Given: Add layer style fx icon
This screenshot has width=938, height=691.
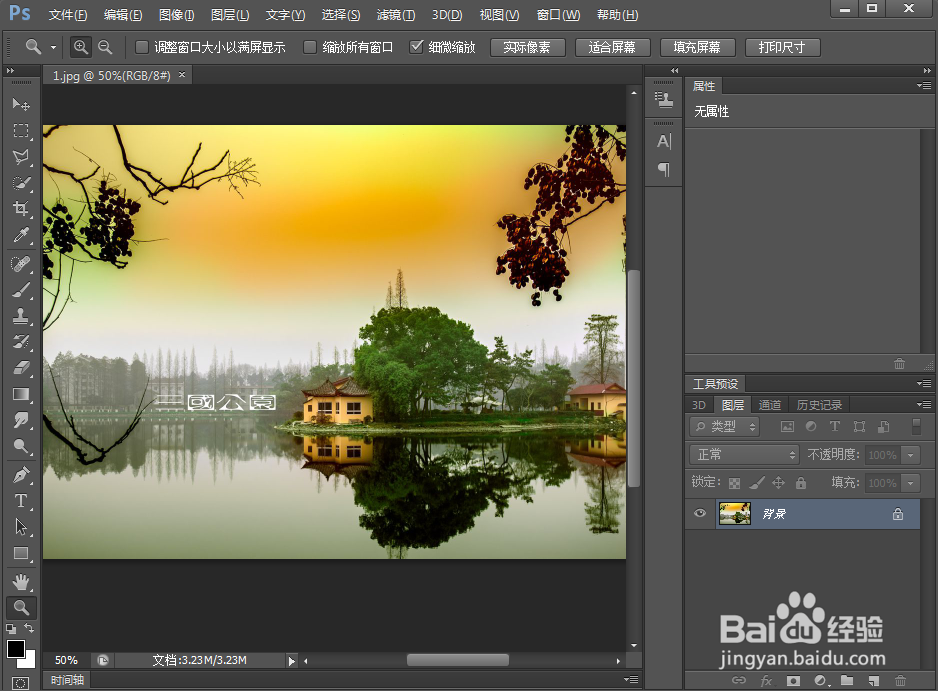Looking at the screenshot, I should click(x=766, y=680).
